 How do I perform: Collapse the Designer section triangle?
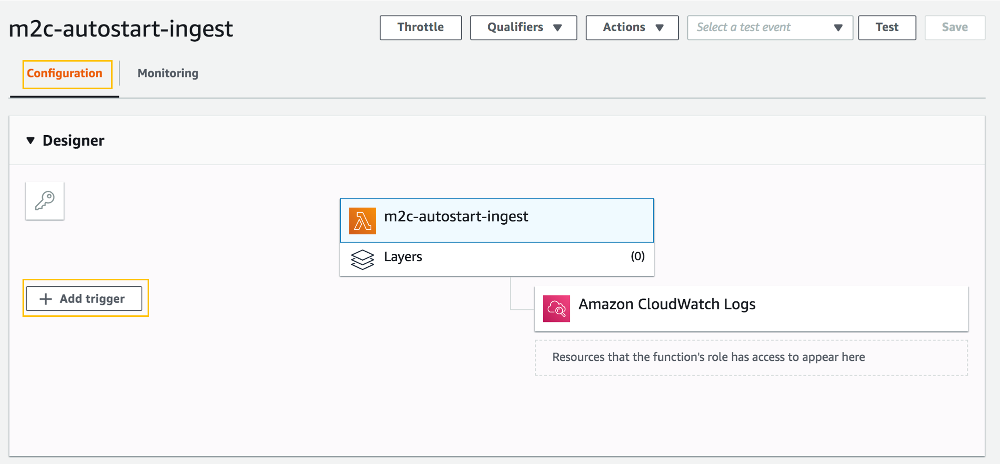(30, 140)
